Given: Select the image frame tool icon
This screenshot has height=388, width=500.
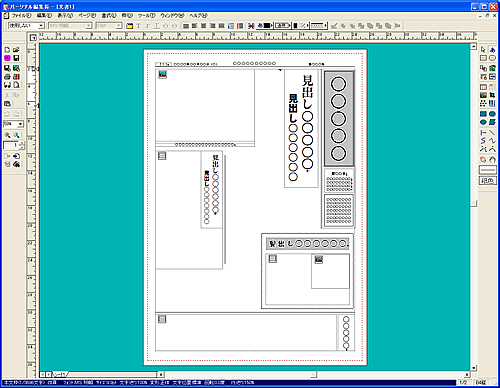Looking at the screenshot, I should 483,95.
